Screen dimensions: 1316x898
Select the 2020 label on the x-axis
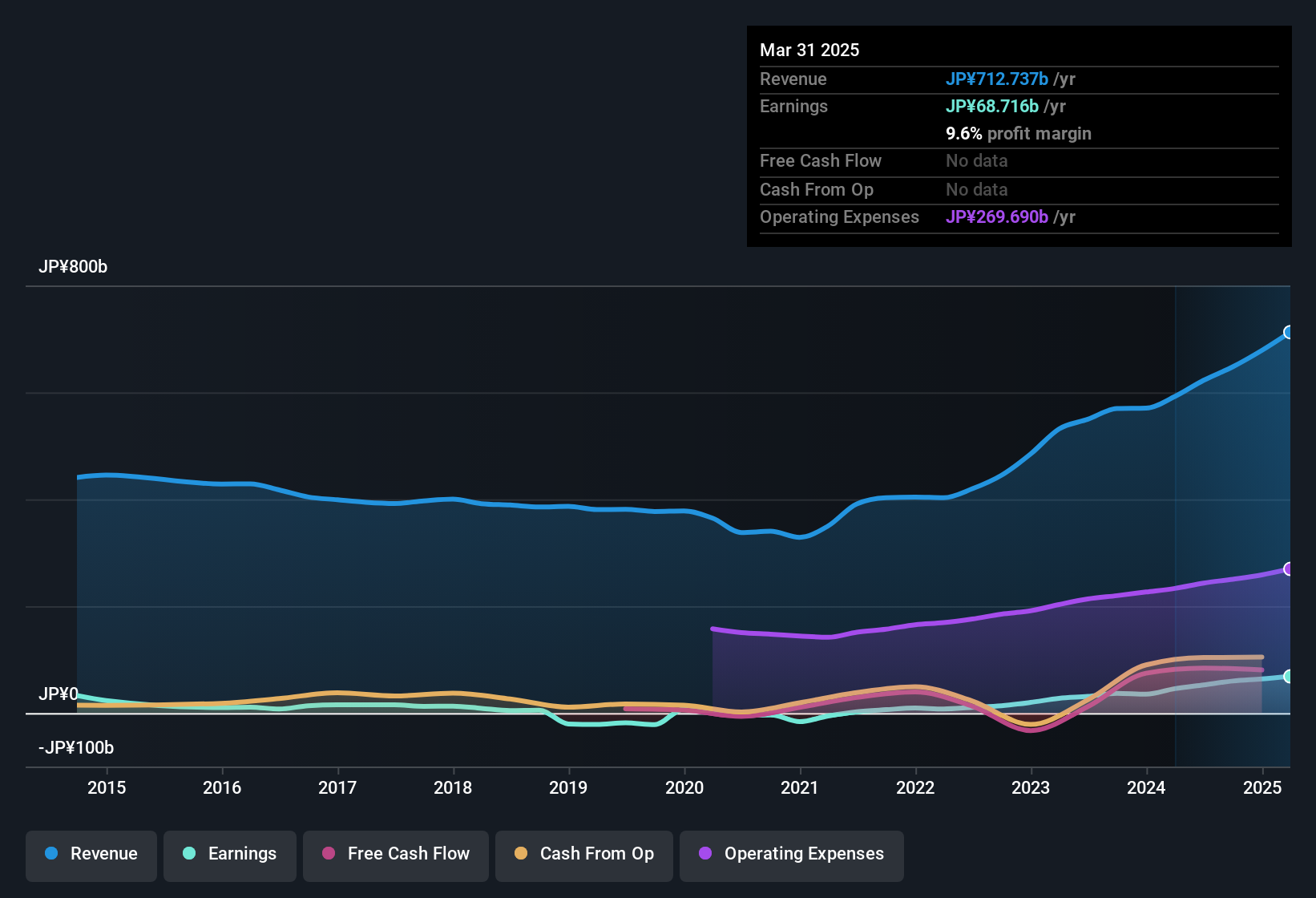click(x=685, y=788)
